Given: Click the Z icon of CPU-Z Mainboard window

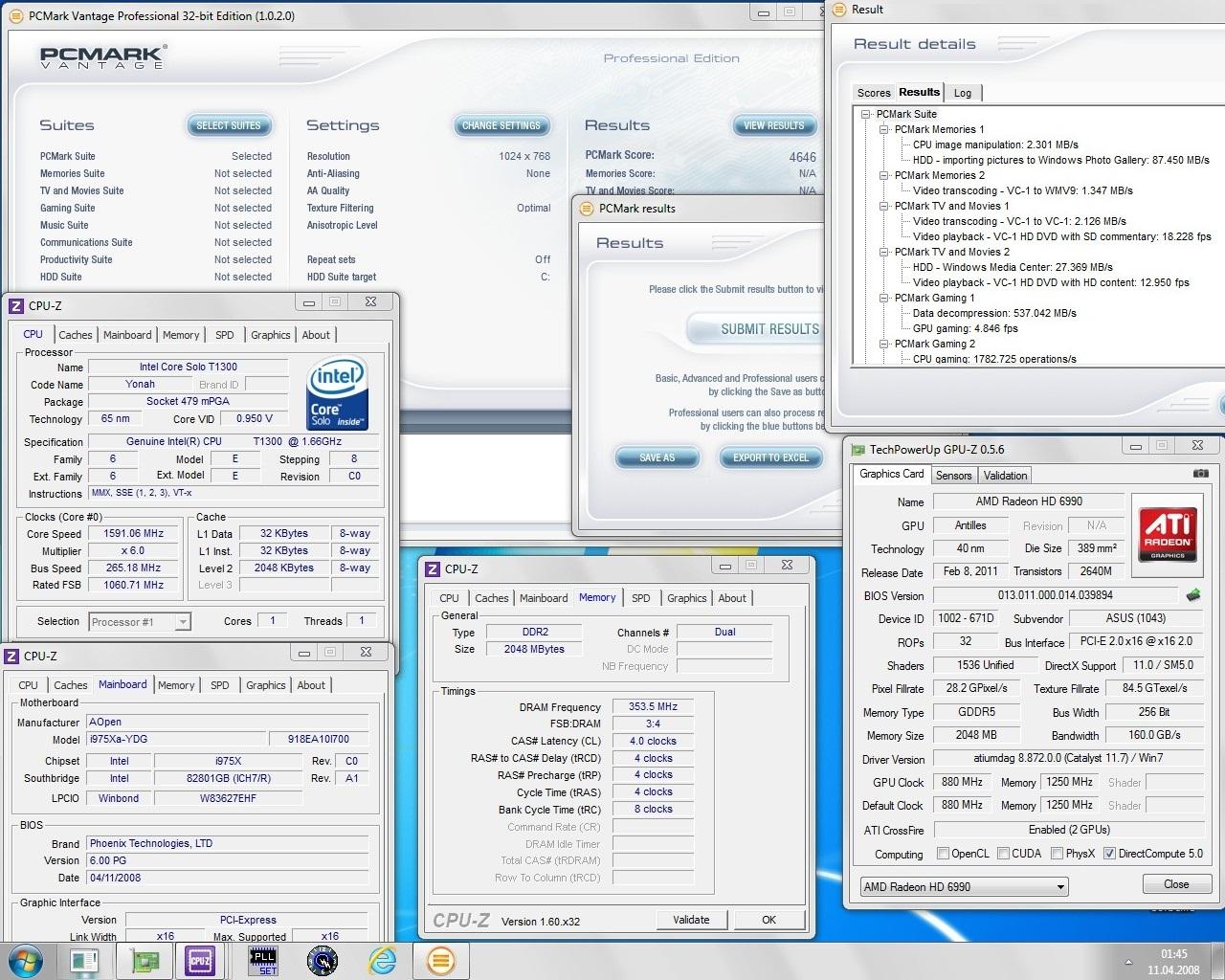Looking at the screenshot, I should point(11,657).
